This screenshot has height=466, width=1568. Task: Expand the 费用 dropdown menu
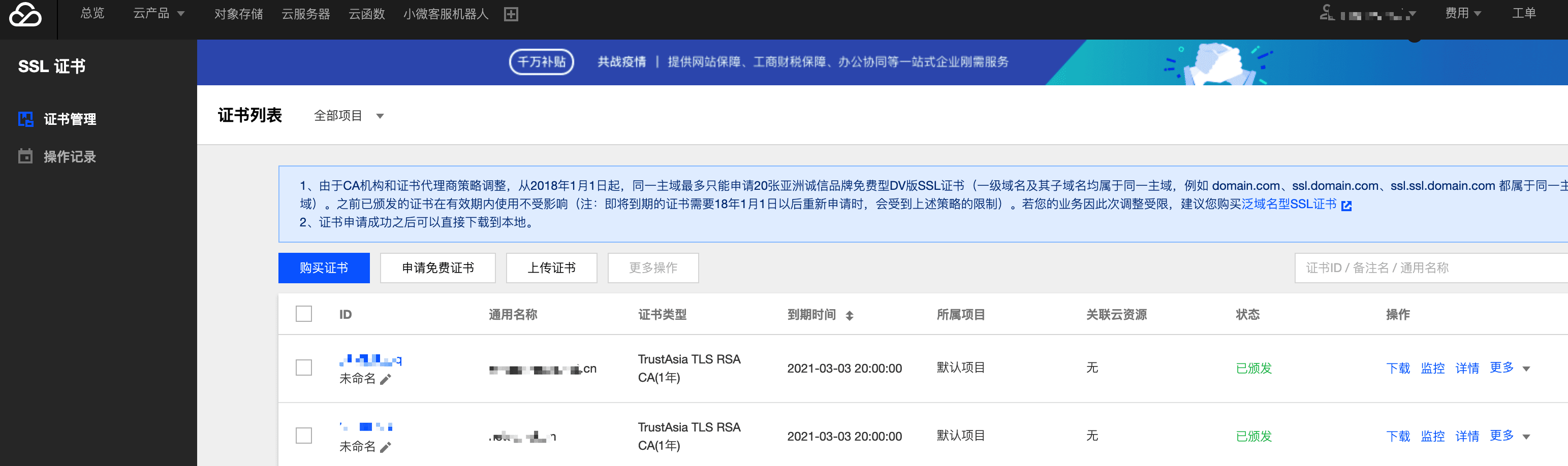tap(1463, 13)
